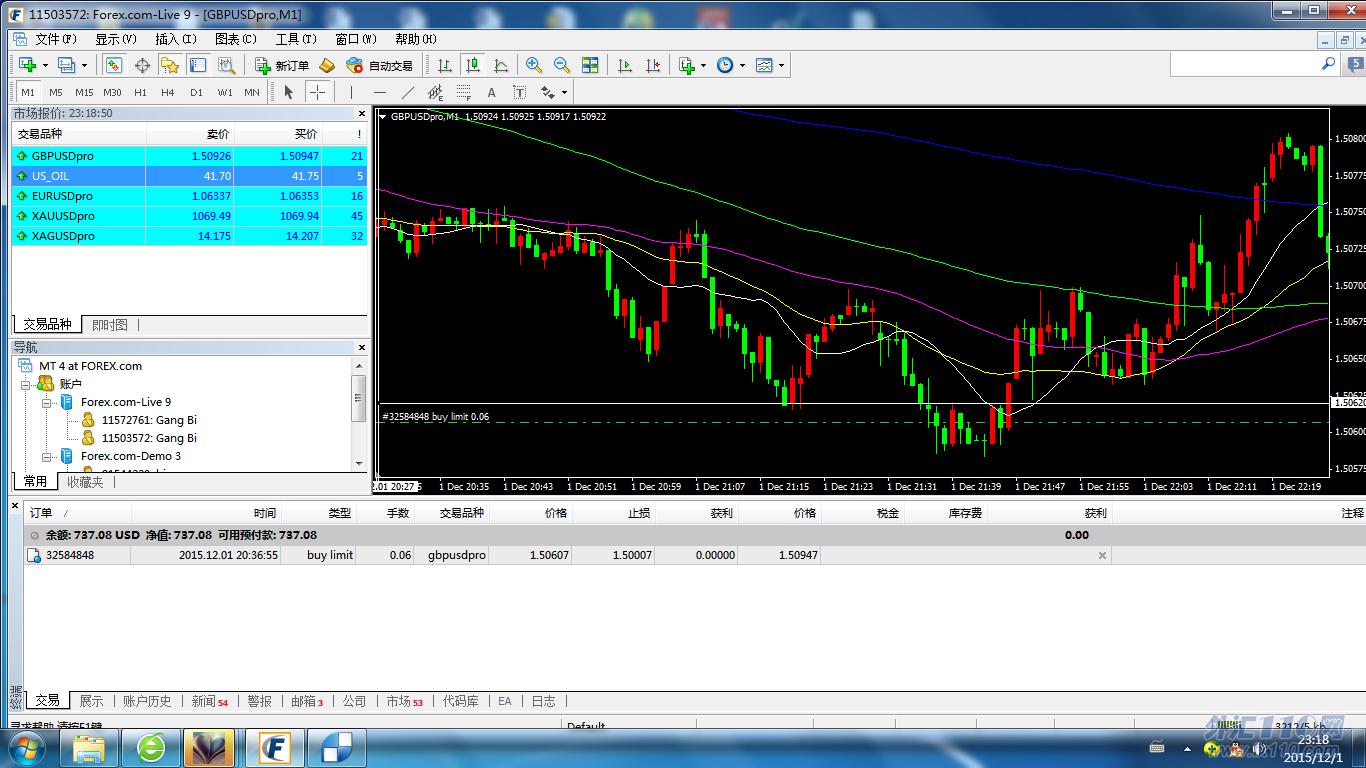Zoom out on the chart
The height and width of the screenshot is (768, 1366).
562,65
